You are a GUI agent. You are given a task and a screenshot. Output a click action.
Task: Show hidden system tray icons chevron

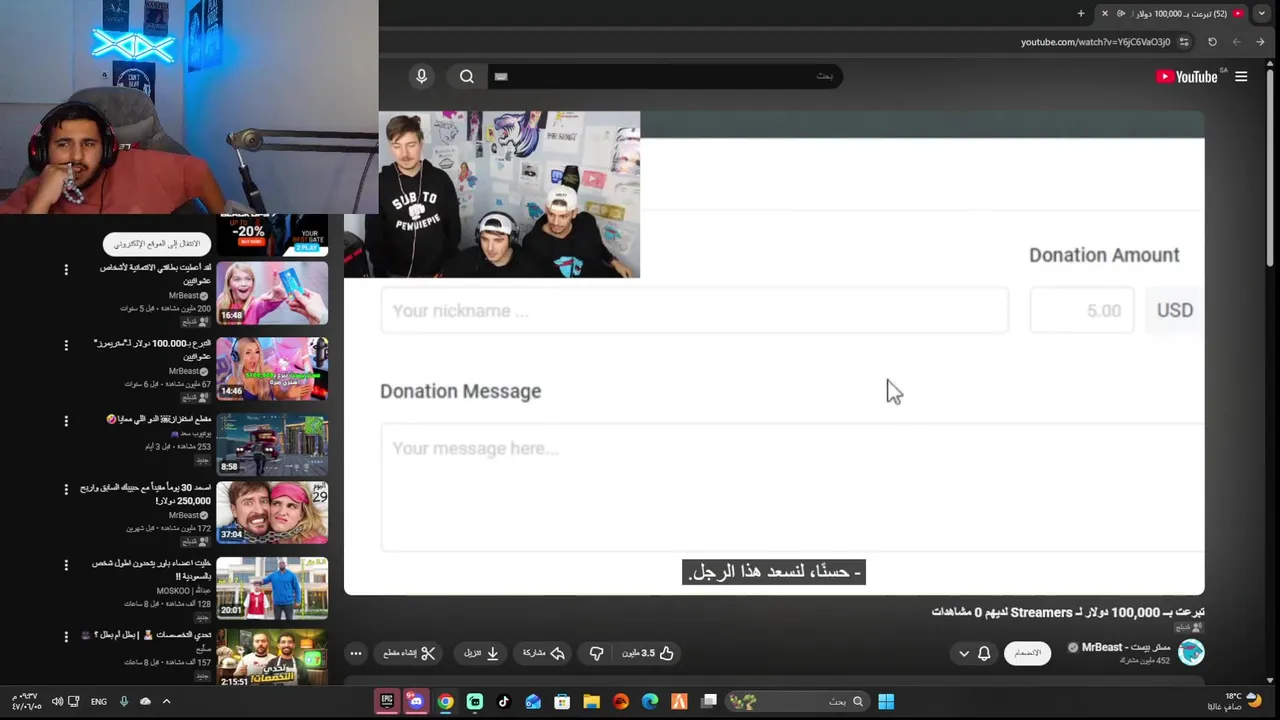(x=166, y=702)
